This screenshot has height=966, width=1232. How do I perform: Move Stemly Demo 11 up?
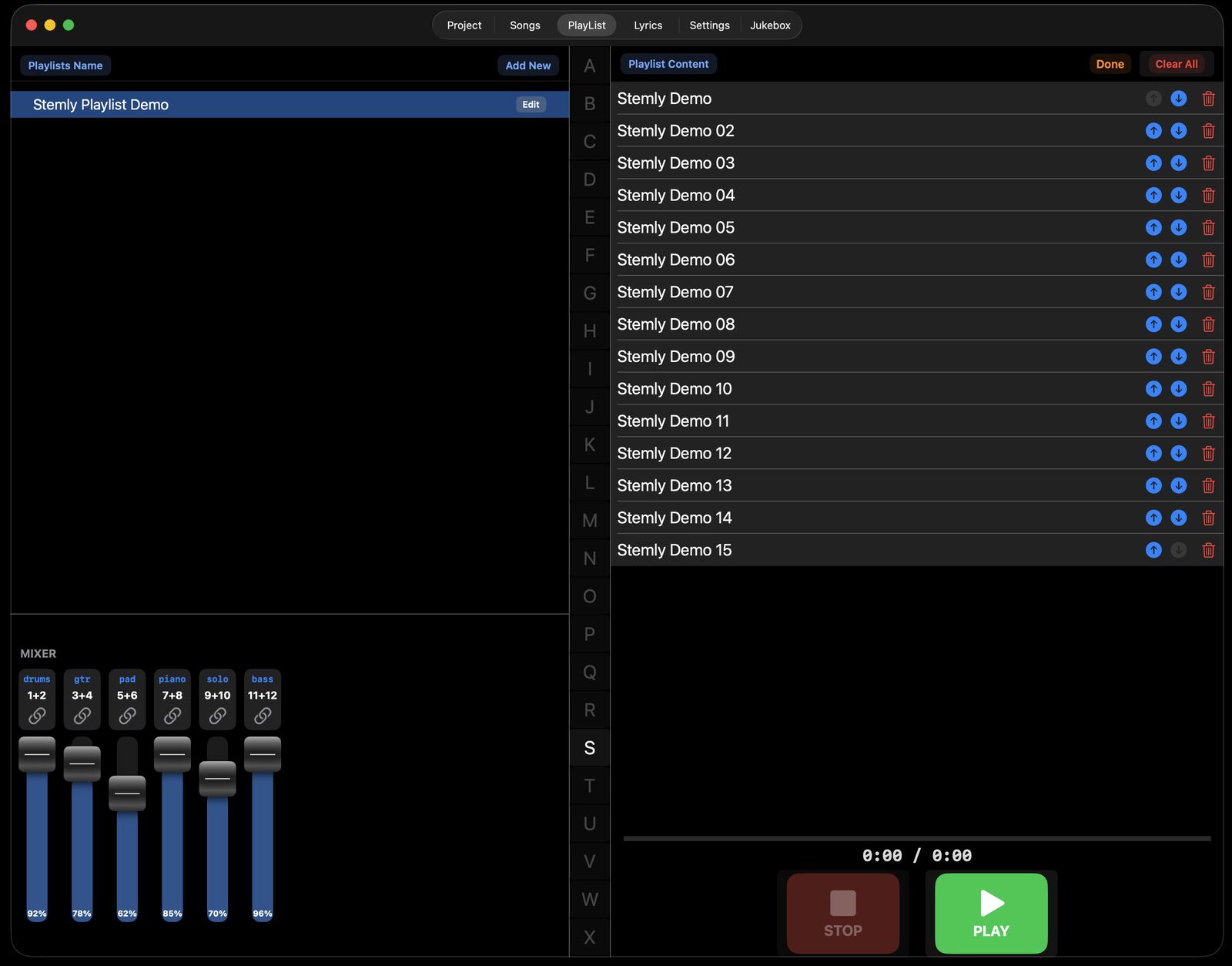tap(1153, 421)
